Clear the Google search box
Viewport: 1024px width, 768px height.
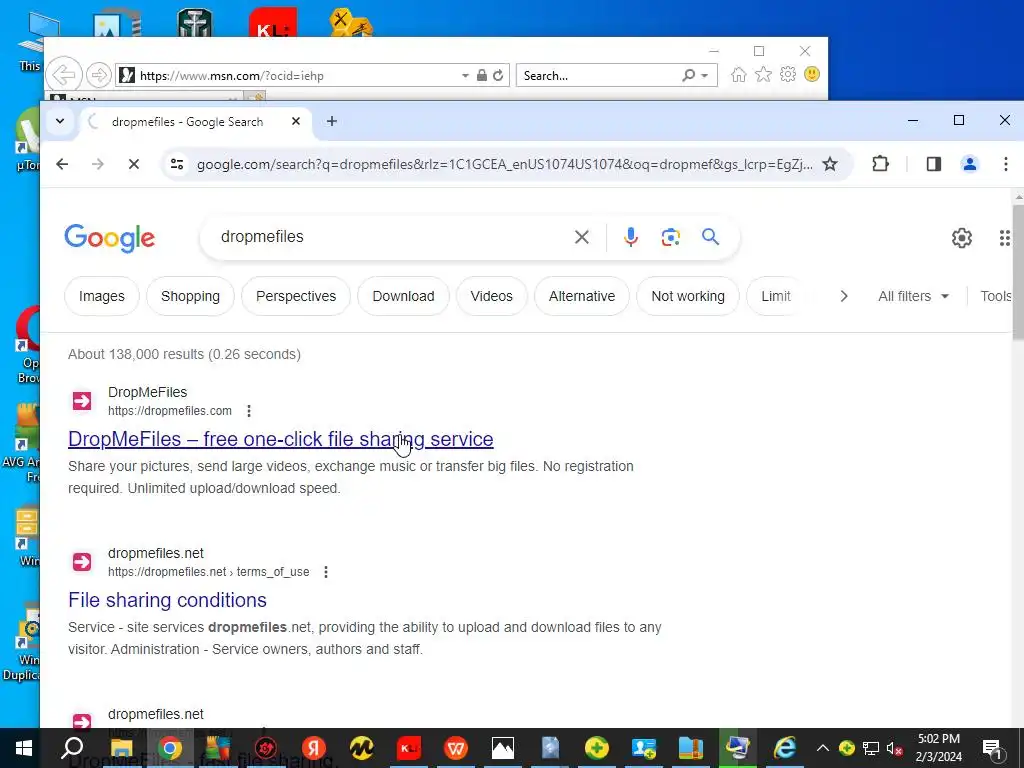pyautogui.click(x=581, y=237)
